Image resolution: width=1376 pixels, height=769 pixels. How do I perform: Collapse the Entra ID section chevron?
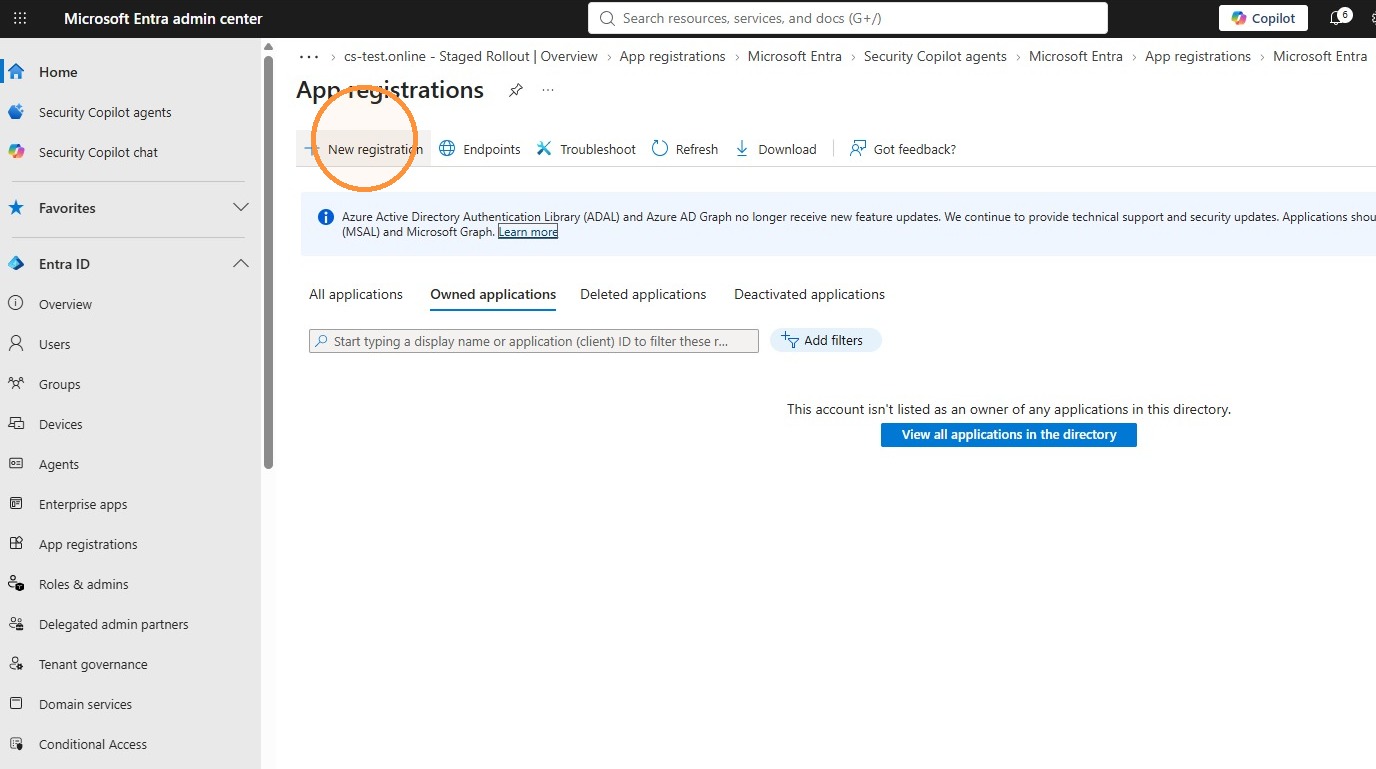point(240,264)
